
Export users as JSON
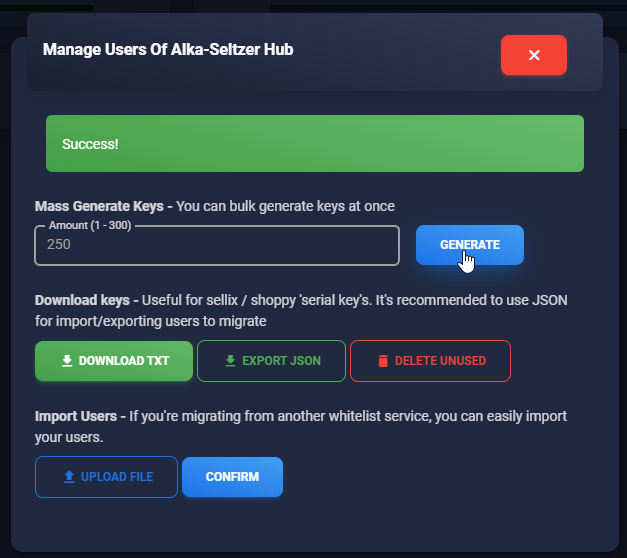271,361
